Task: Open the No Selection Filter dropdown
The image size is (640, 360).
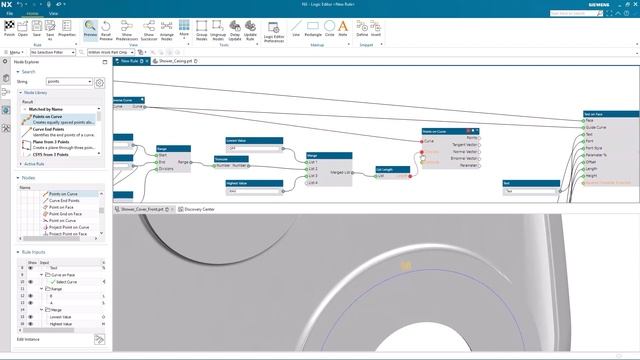Action: coord(53,52)
